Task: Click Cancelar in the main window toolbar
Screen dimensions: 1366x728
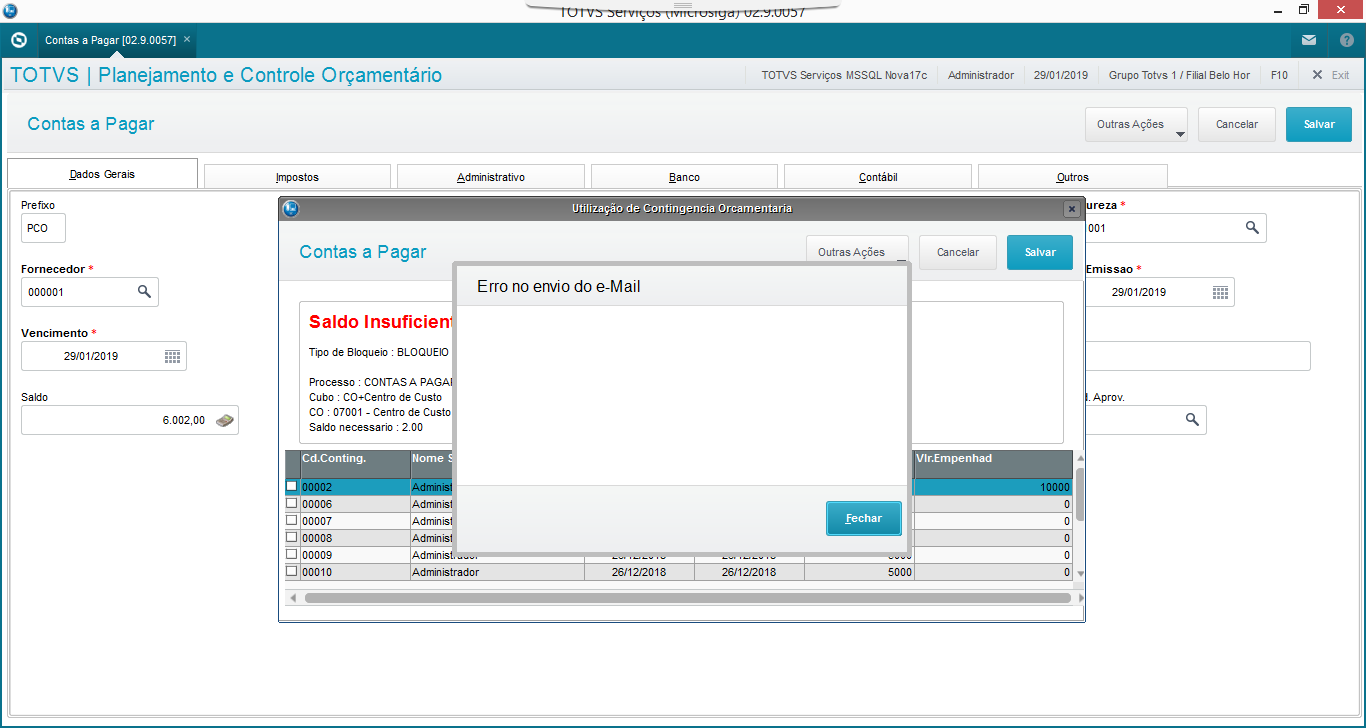Action: point(1236,124)
